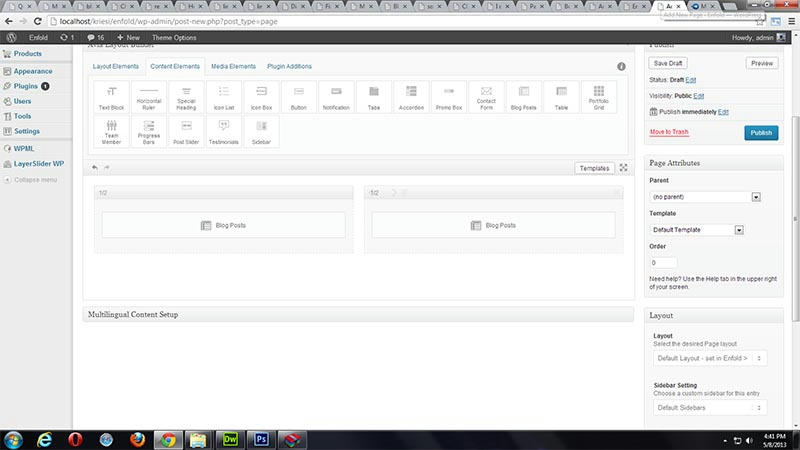This screenshot has height=450, width=800.
Task: Collapse the admin sidebar menu
Action: tap(31, 180)
